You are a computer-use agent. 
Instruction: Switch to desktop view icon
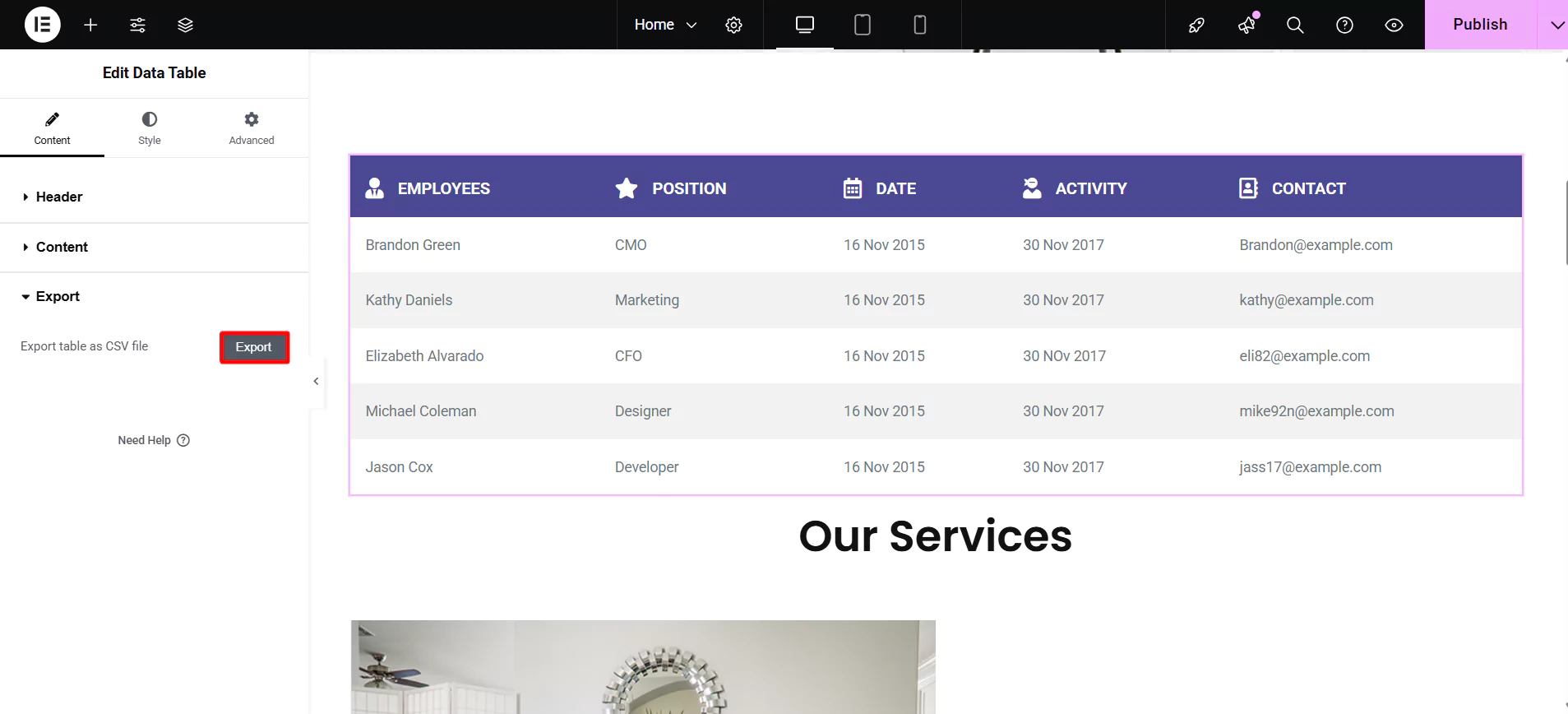[805, 25]
